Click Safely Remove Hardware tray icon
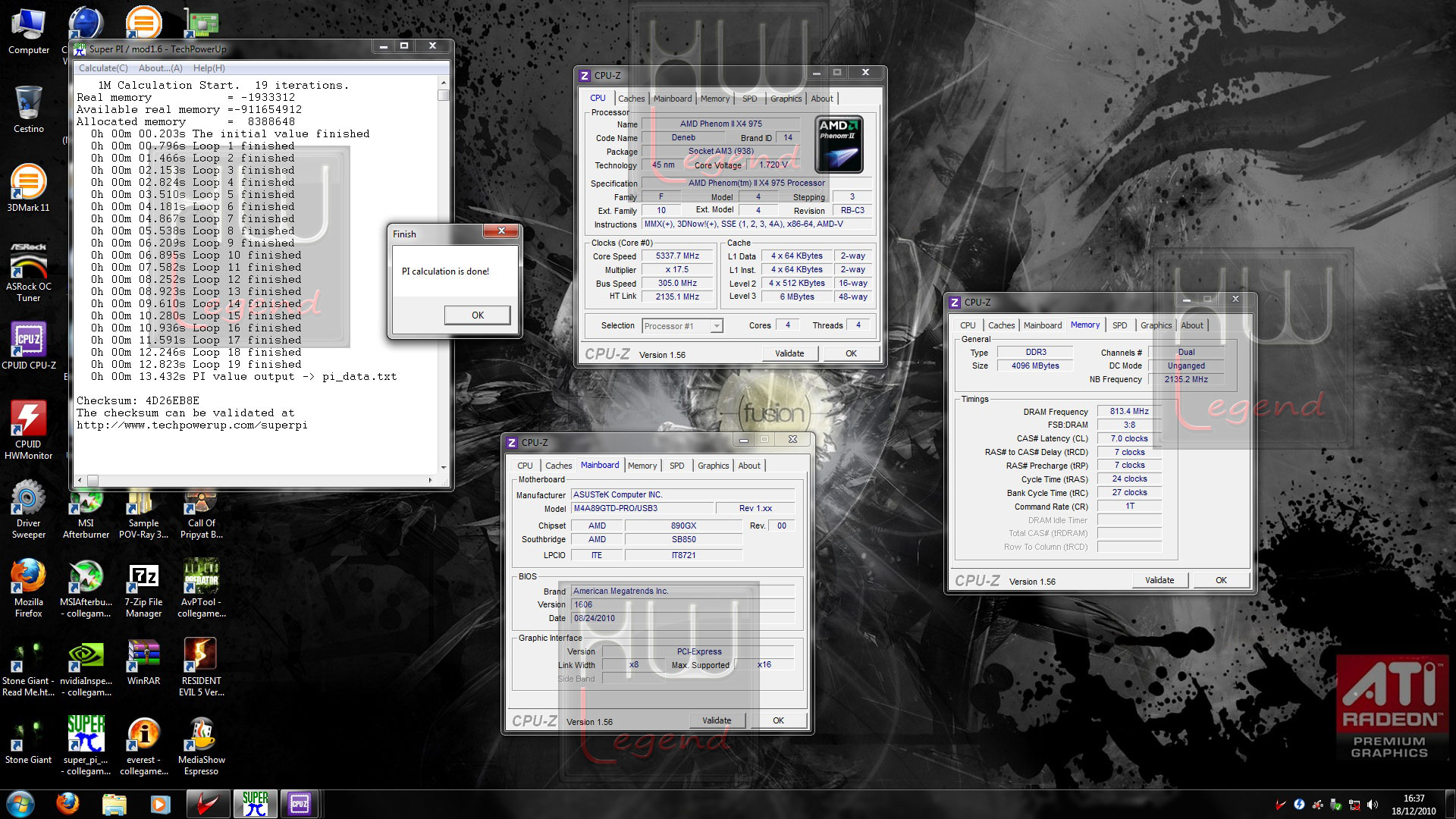This screenshot has height=819, width=1456. click(1335, 805)
